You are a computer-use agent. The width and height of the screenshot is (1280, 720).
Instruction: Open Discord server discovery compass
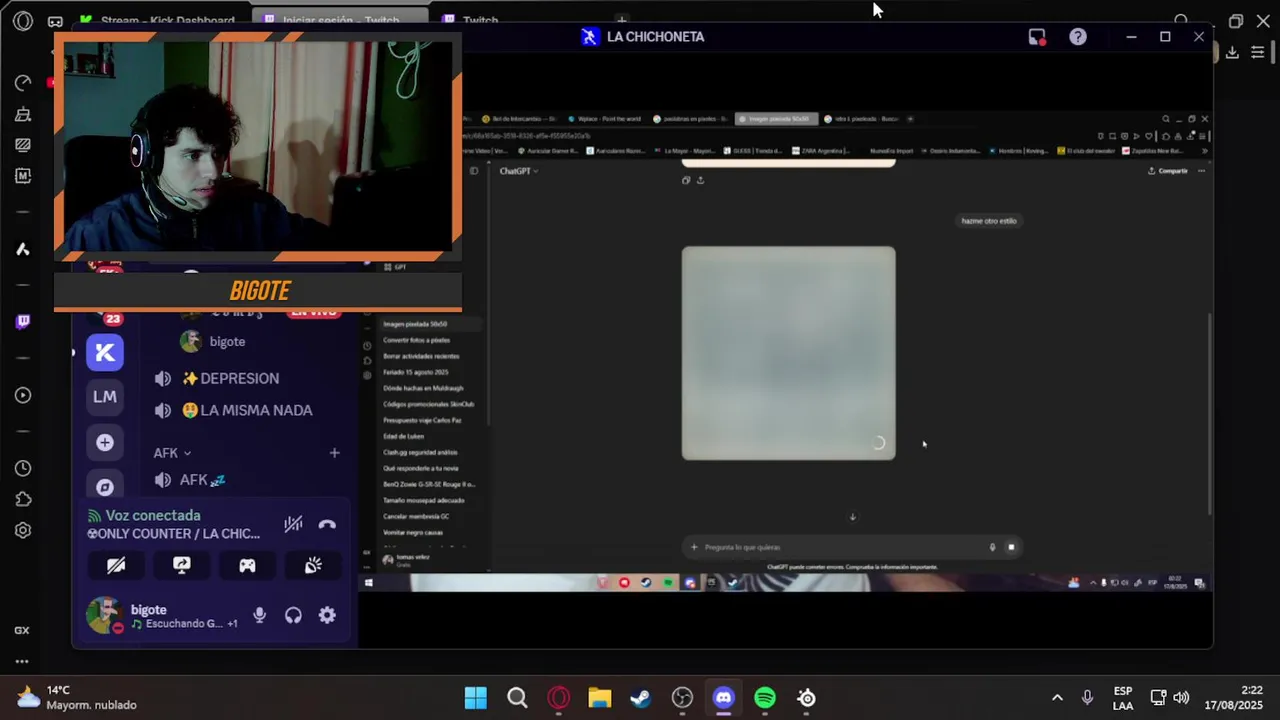(x=105, y=486)
